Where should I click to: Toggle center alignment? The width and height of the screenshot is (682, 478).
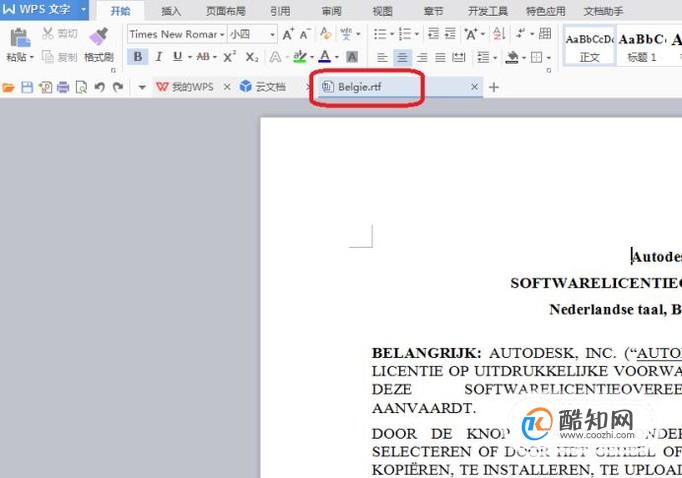[402, 57]
